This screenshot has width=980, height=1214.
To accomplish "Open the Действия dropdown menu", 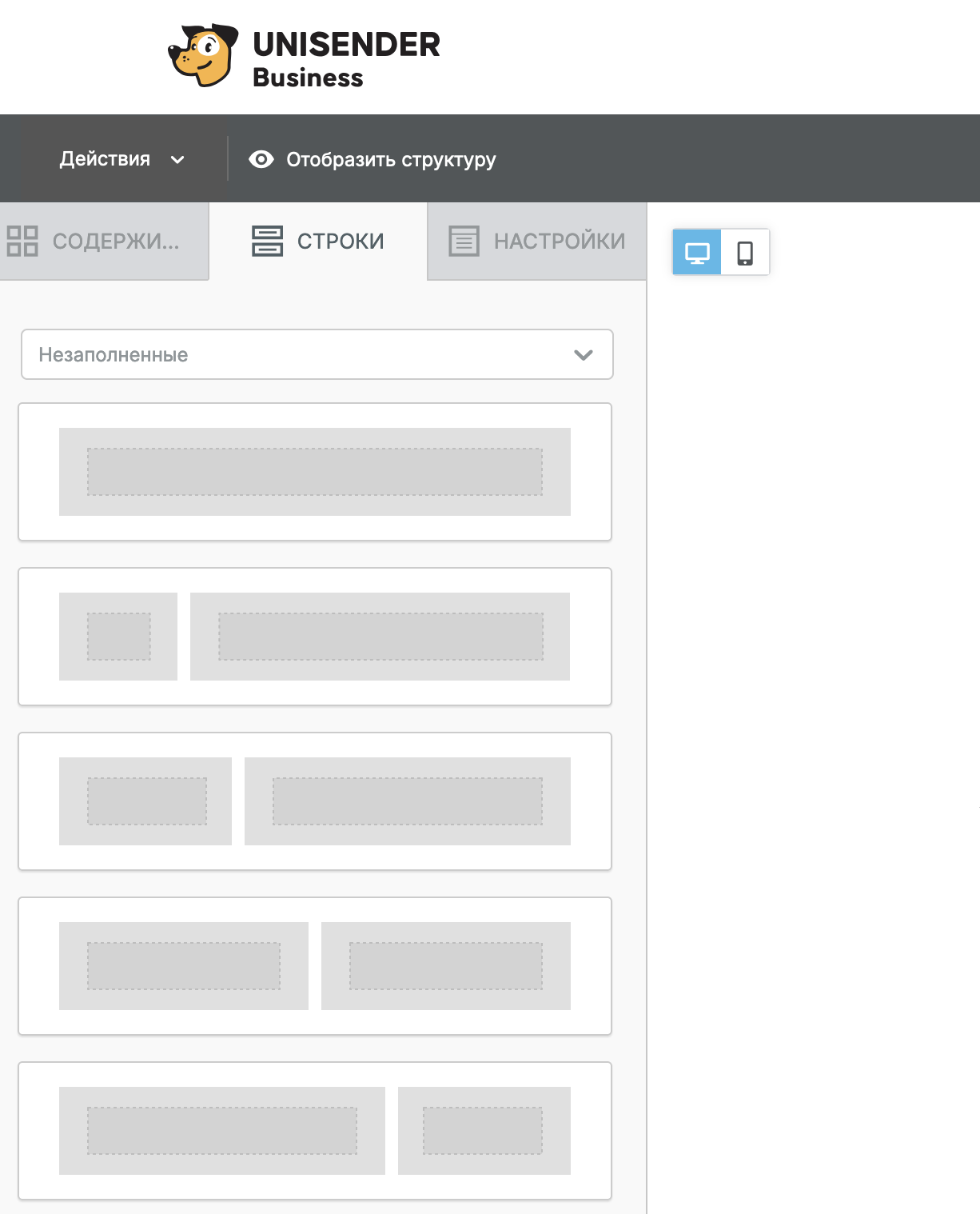I will click(122, 159).
